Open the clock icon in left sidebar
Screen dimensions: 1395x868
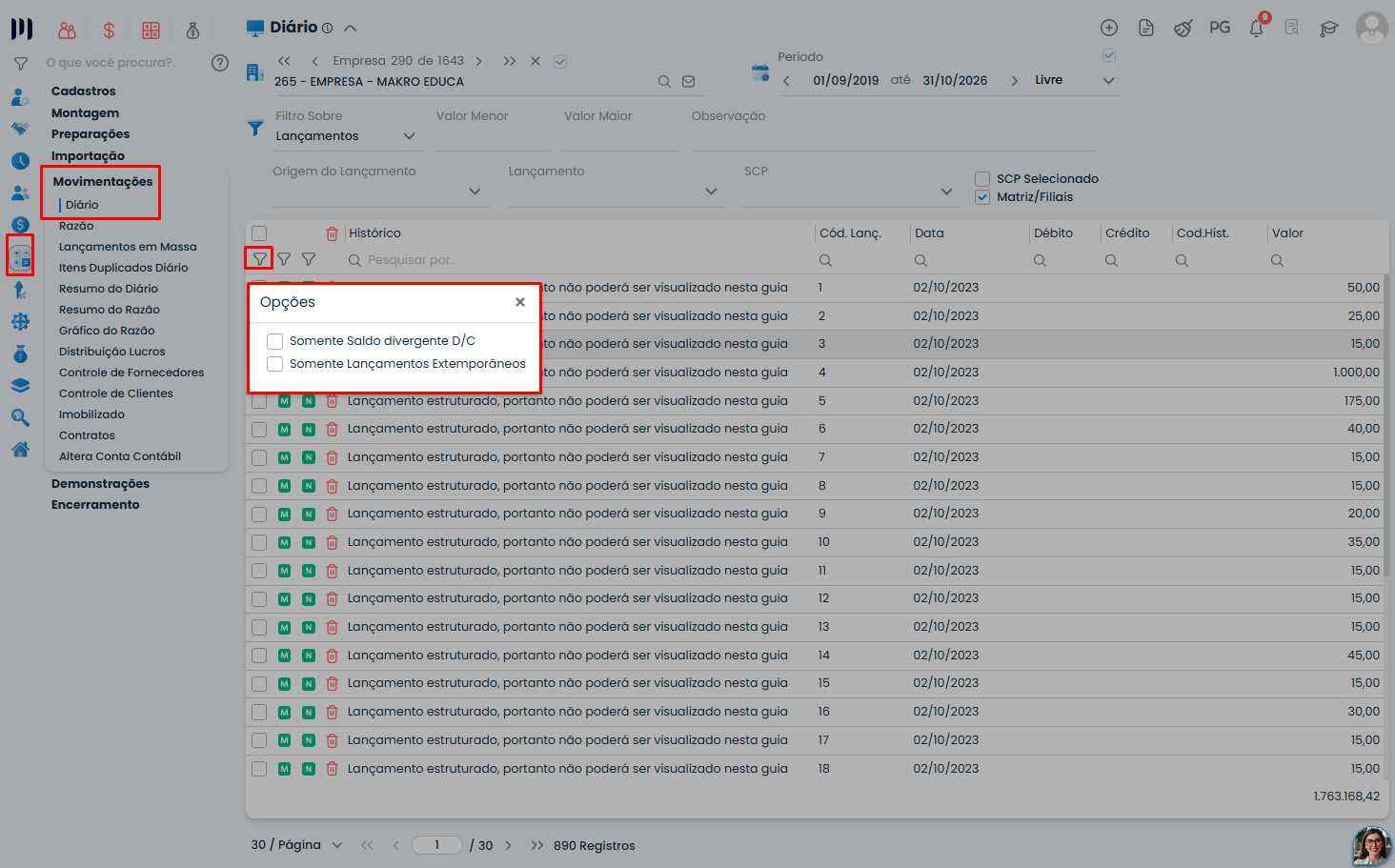(x=20, y=161)
